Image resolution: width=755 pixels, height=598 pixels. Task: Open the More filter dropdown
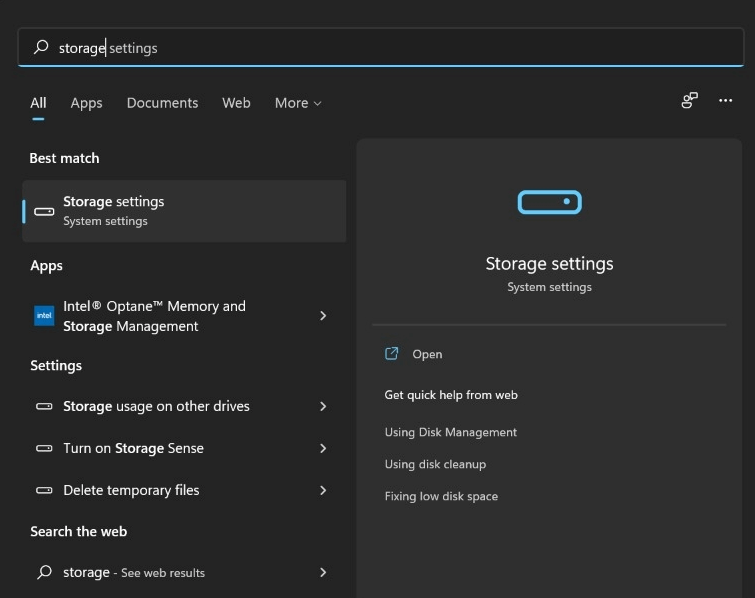(298, 103)
